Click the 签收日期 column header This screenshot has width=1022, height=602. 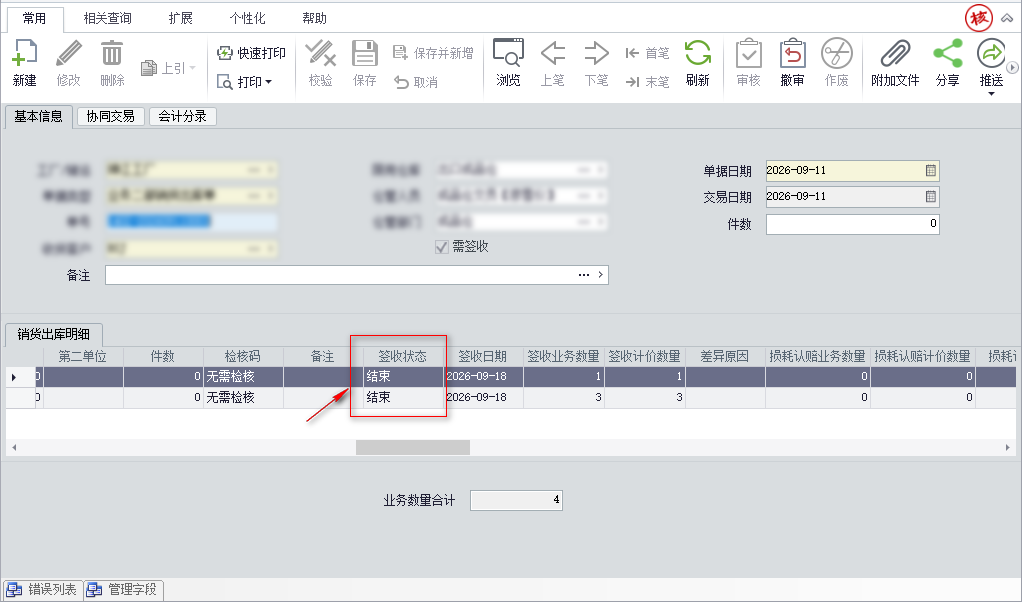(483, 356)
